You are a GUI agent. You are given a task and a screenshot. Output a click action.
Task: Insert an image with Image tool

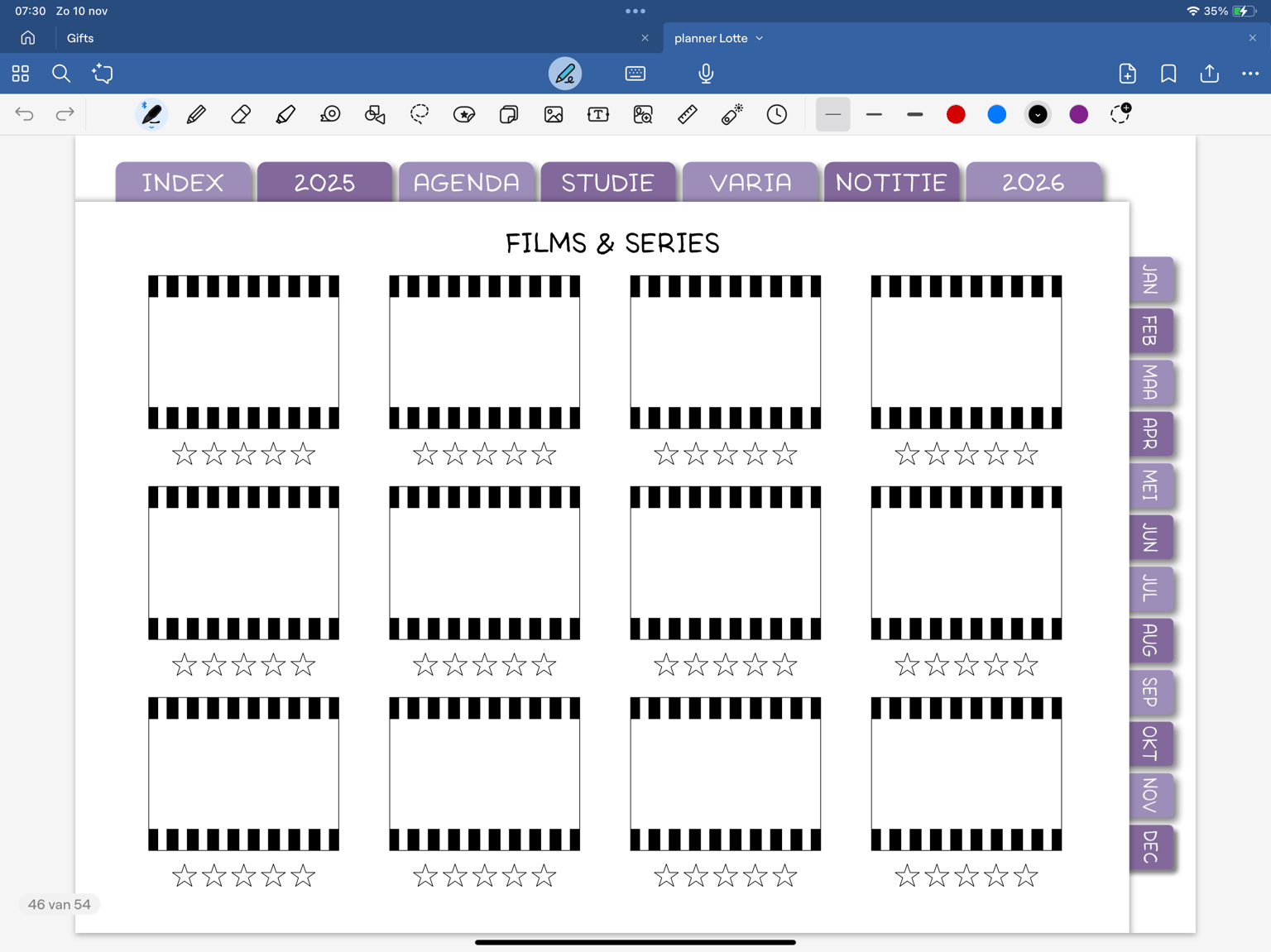pos(554,114)
